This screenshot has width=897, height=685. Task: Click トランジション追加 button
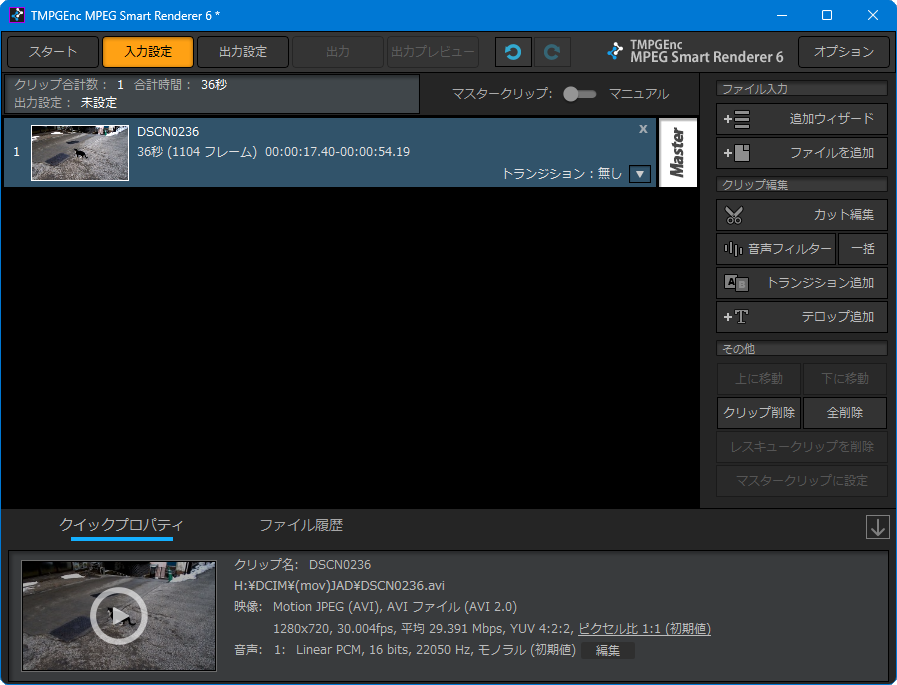tap(801, 283)
